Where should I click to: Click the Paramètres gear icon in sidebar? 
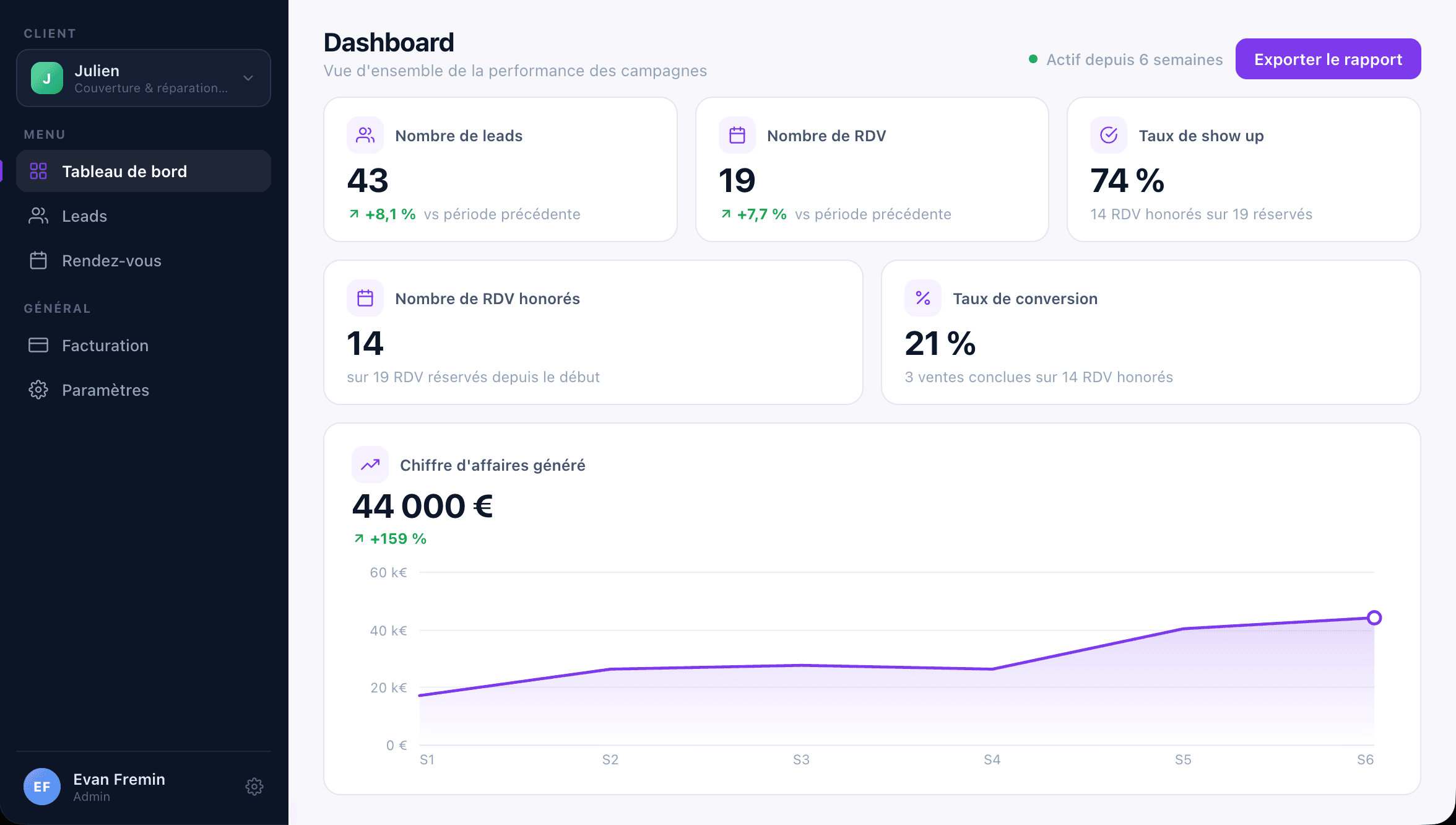(38, 390)
